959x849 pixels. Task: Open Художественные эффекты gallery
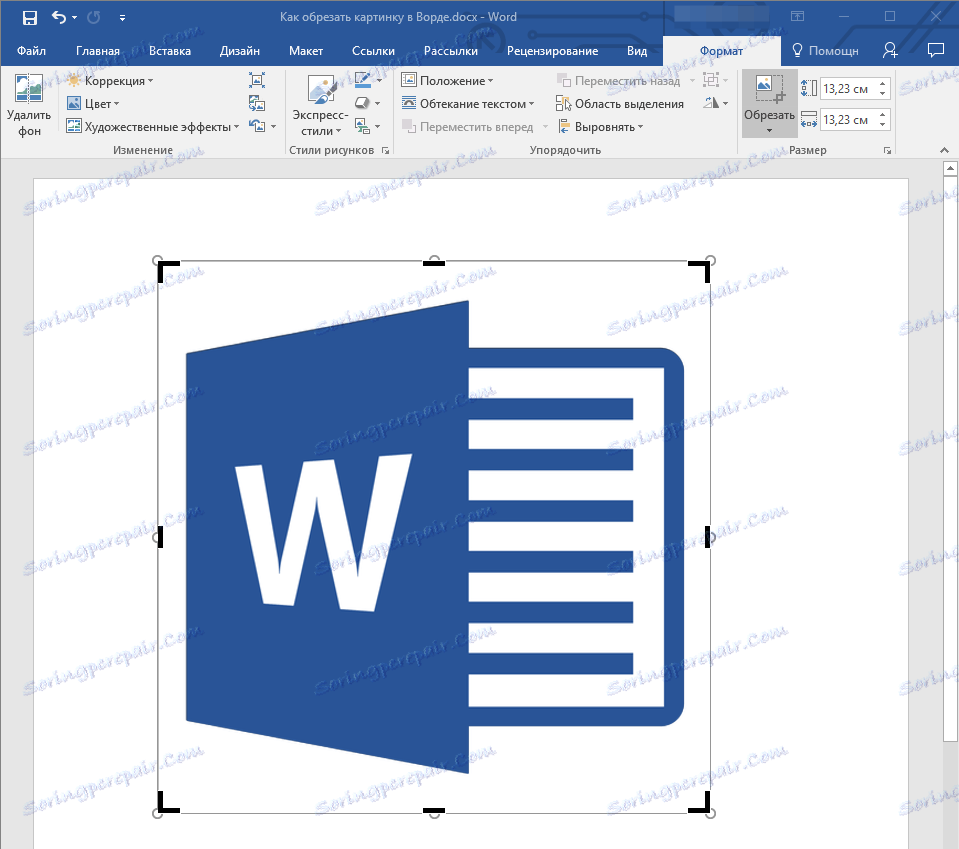click(x=153, y=127)
